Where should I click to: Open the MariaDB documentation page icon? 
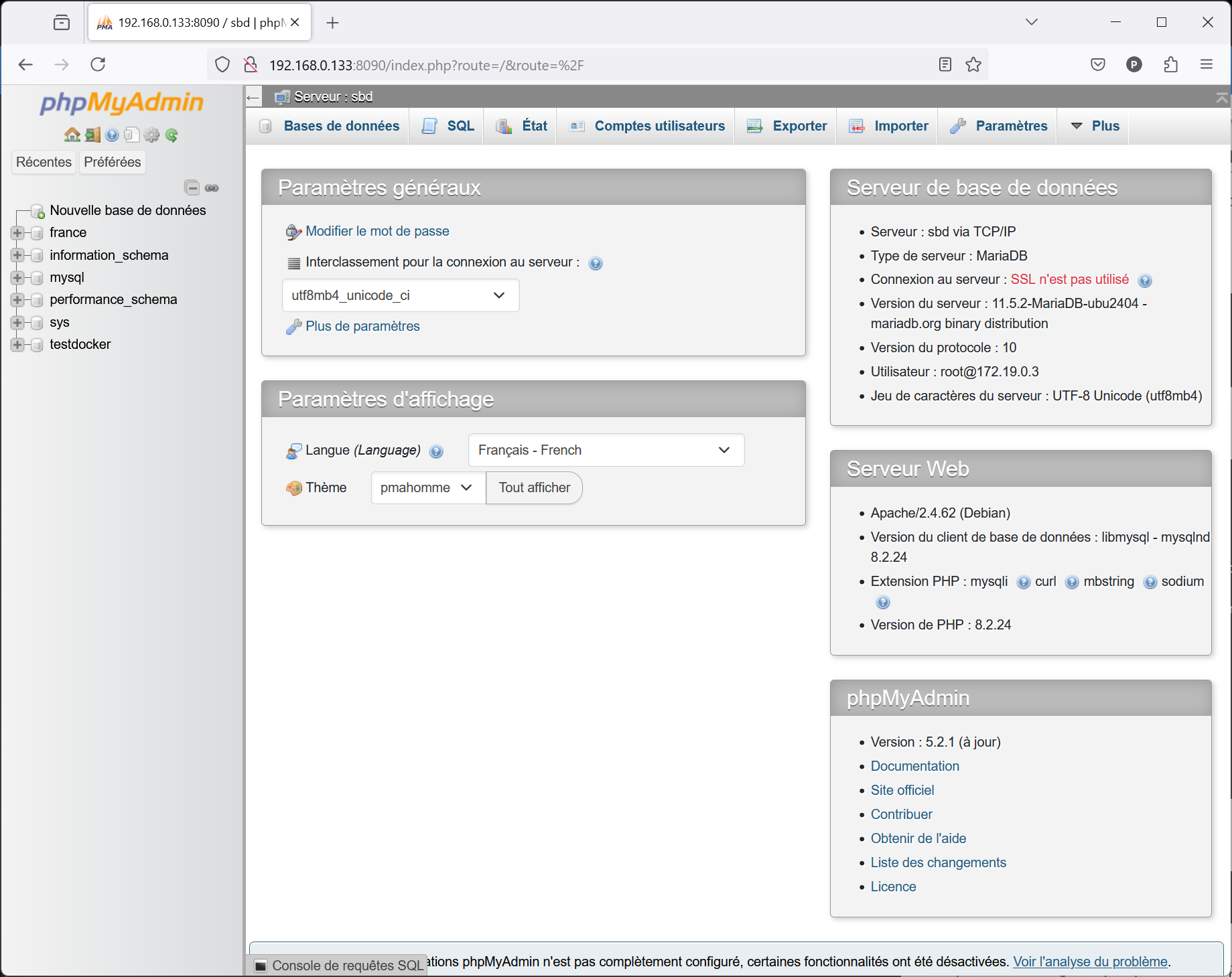tap(132, 135)
